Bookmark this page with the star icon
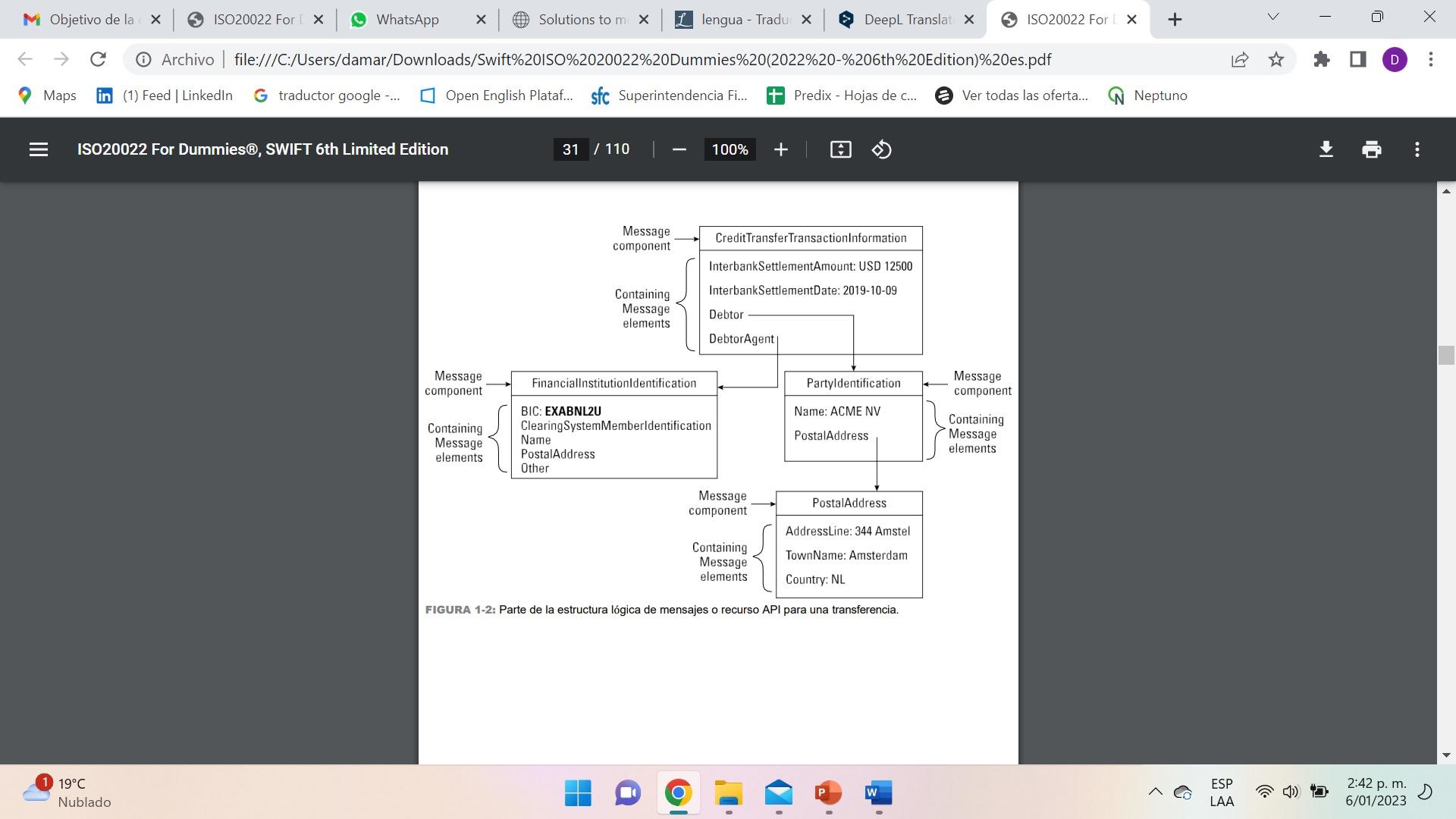The height and width of the screenshot is (819, 1456). pos(1276,59)
